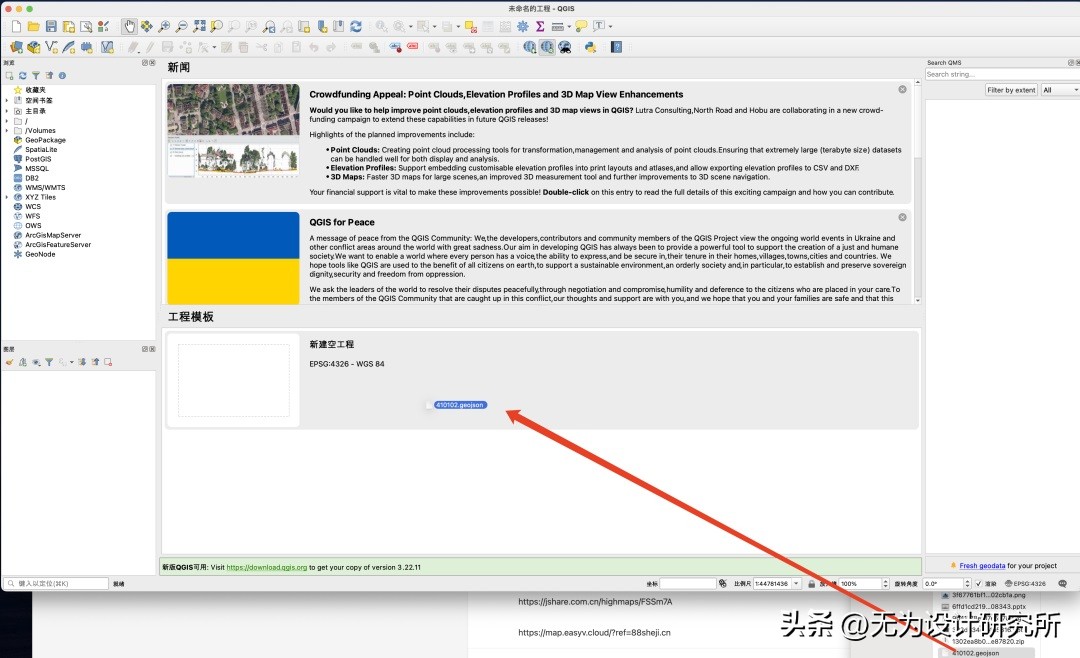Image resolution: width=1080 pixels, height=658 pixels.
Task: Dismiss the Crowdfunding Appeal news item
Action: click(x=902, y=90)
